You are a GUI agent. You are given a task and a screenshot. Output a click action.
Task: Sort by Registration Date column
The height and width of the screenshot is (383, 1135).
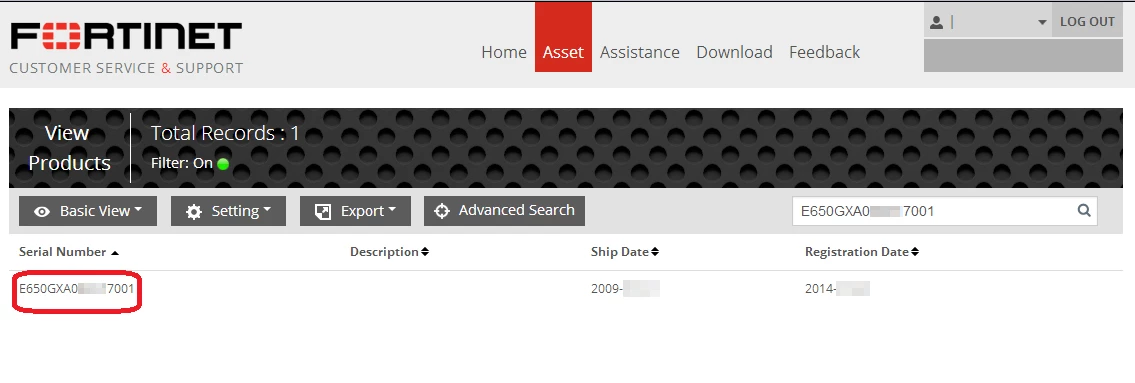click(862, 252)
